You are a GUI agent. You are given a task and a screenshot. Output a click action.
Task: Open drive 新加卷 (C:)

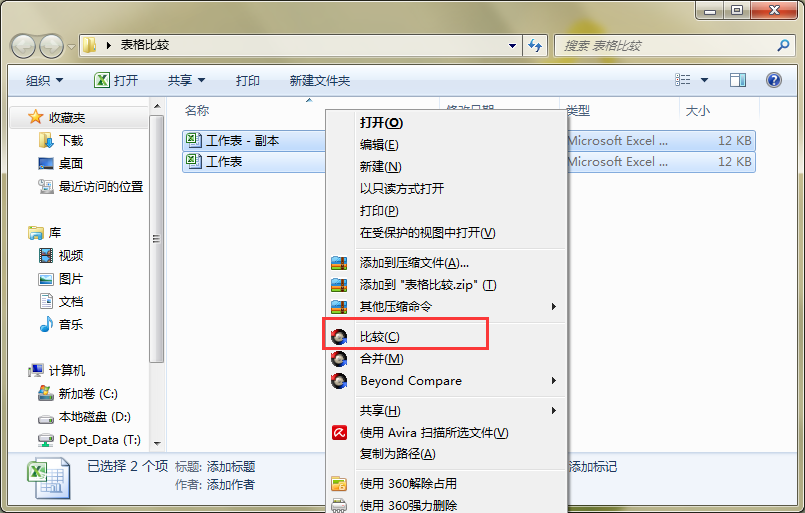click(88, 394)
